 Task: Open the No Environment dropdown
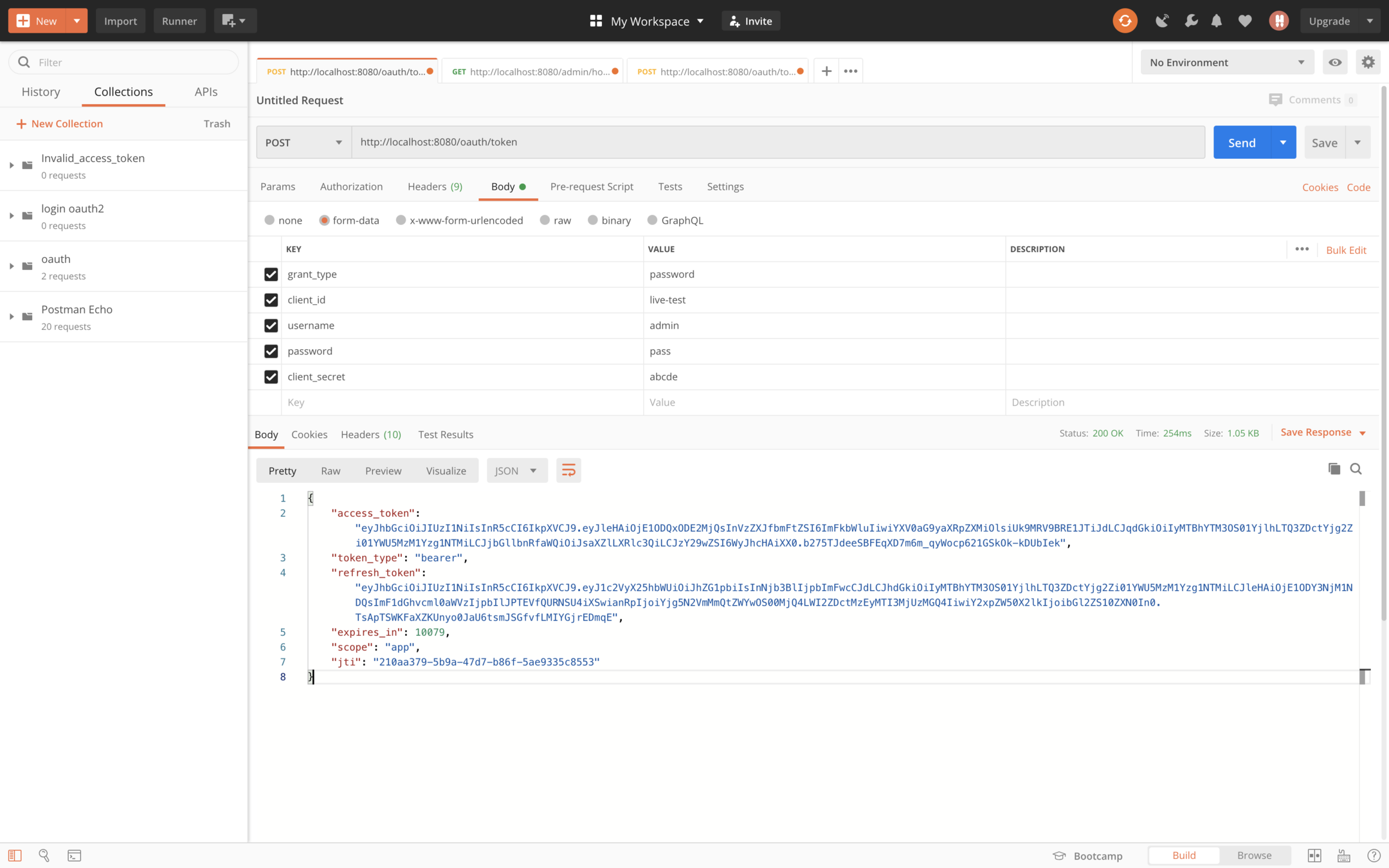point(1226,62)
